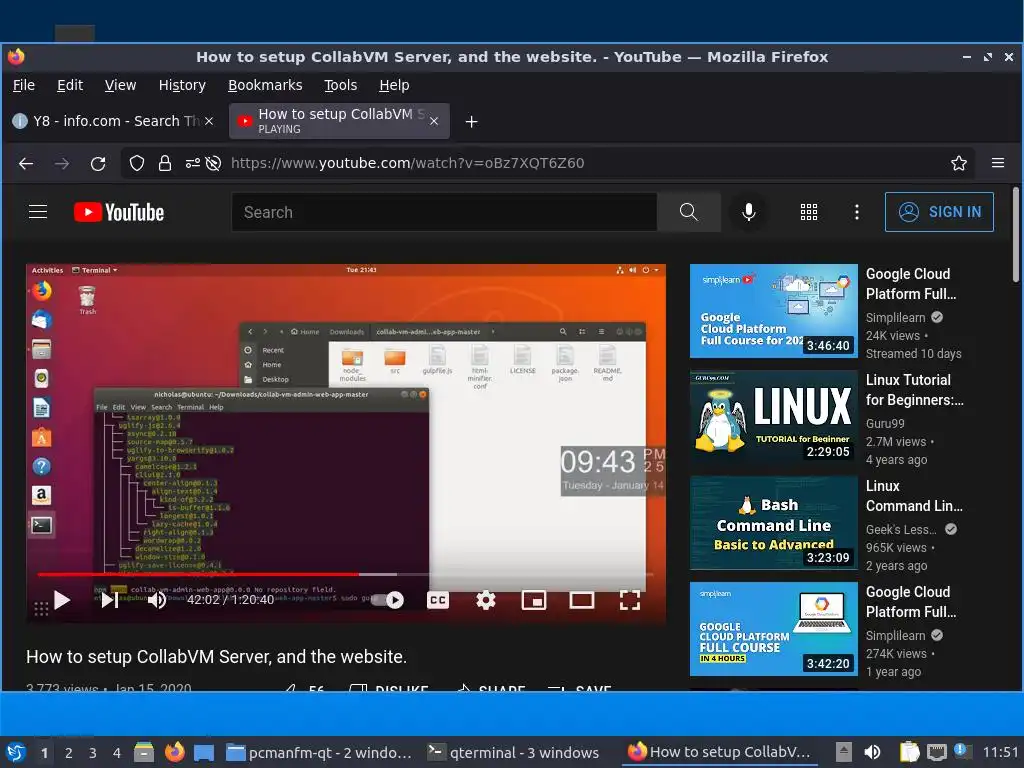Click the video title below the player
Image resolution: width=1024 pixels, height=768 pixels.
coord(216,656)
